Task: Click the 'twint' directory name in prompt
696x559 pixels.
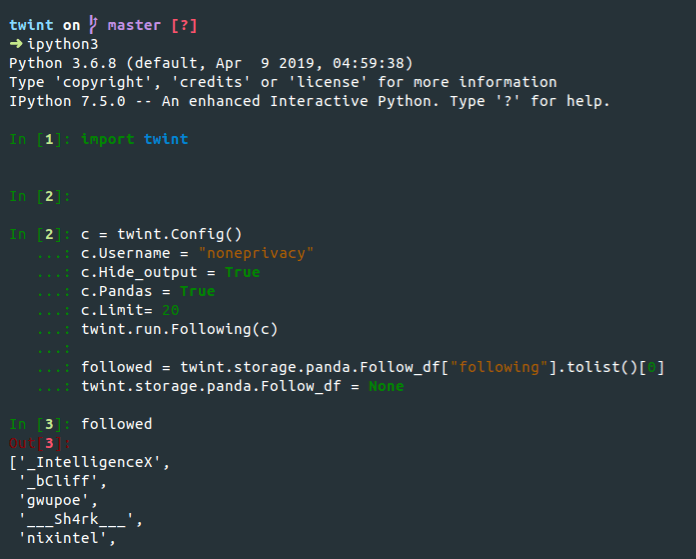Action: point(32,25)
